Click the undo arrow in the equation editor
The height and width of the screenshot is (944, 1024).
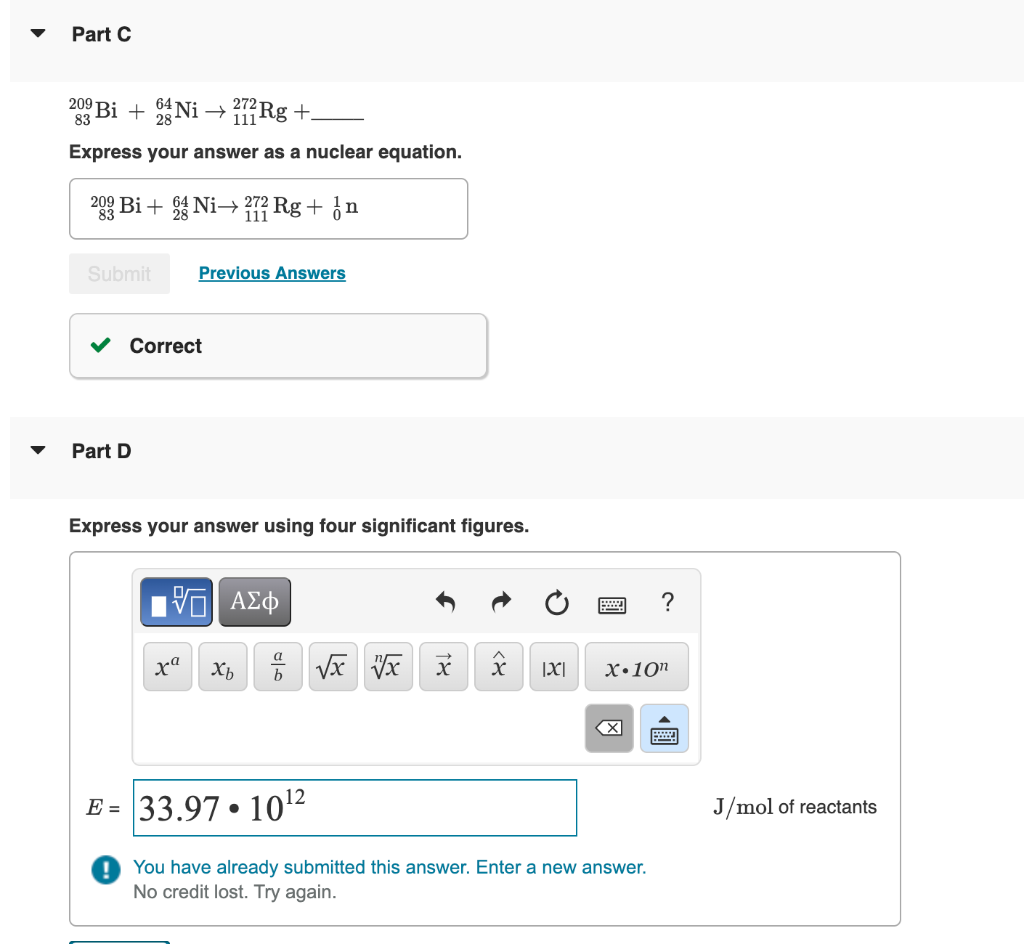tap(445, 601)
